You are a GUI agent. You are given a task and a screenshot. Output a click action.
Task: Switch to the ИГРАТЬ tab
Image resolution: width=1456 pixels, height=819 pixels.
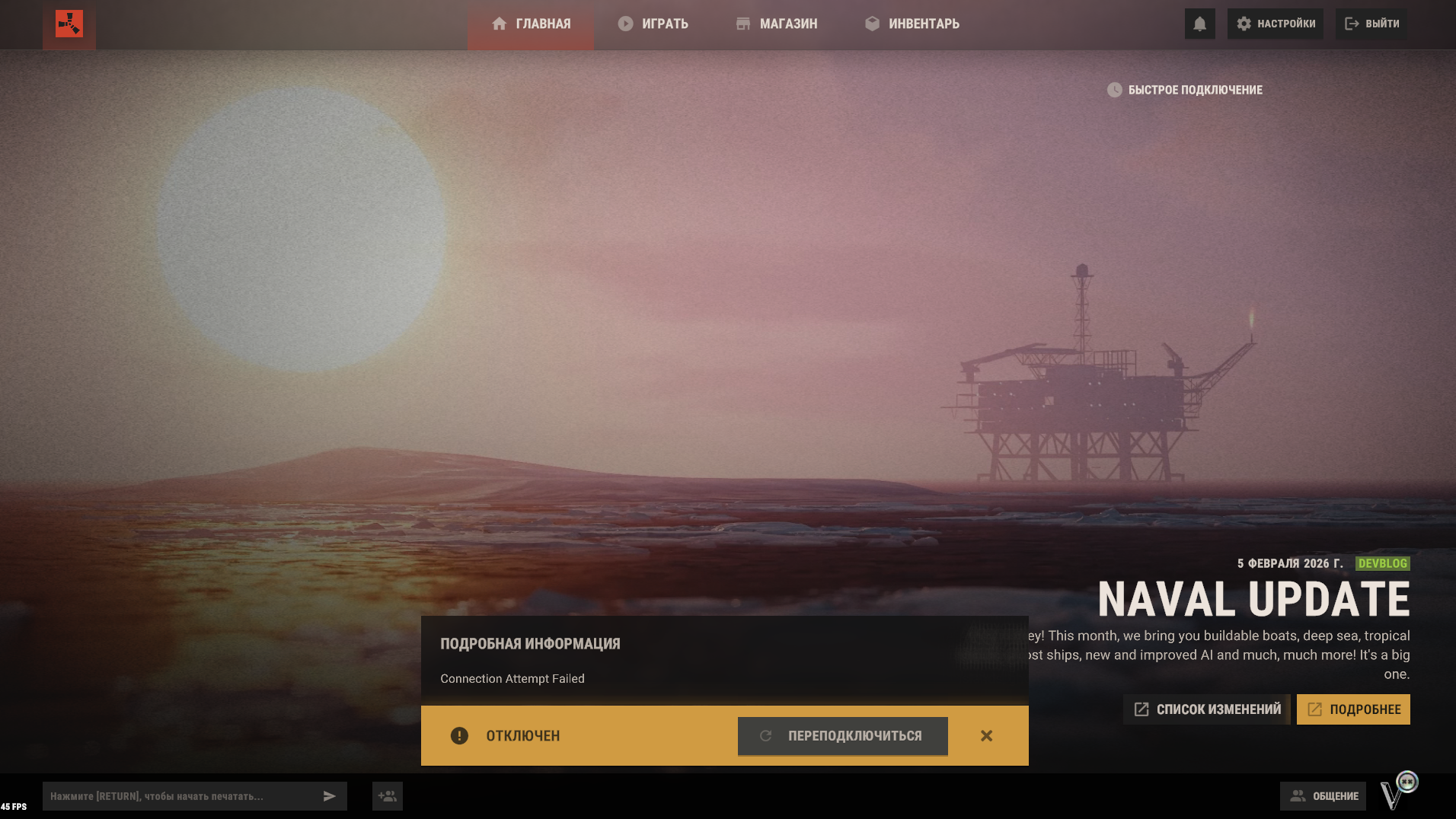653,24
